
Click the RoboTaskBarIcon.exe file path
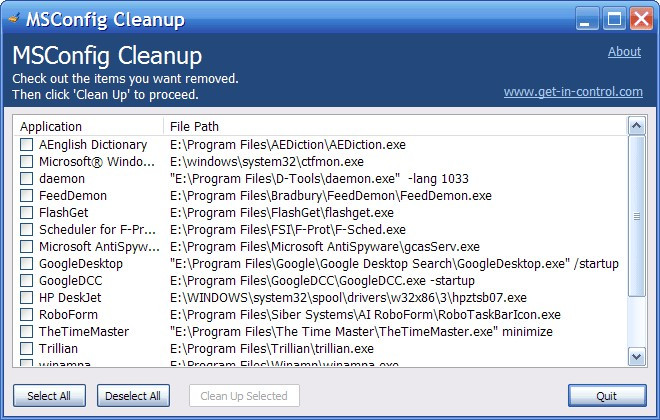(x=365, y=315)
